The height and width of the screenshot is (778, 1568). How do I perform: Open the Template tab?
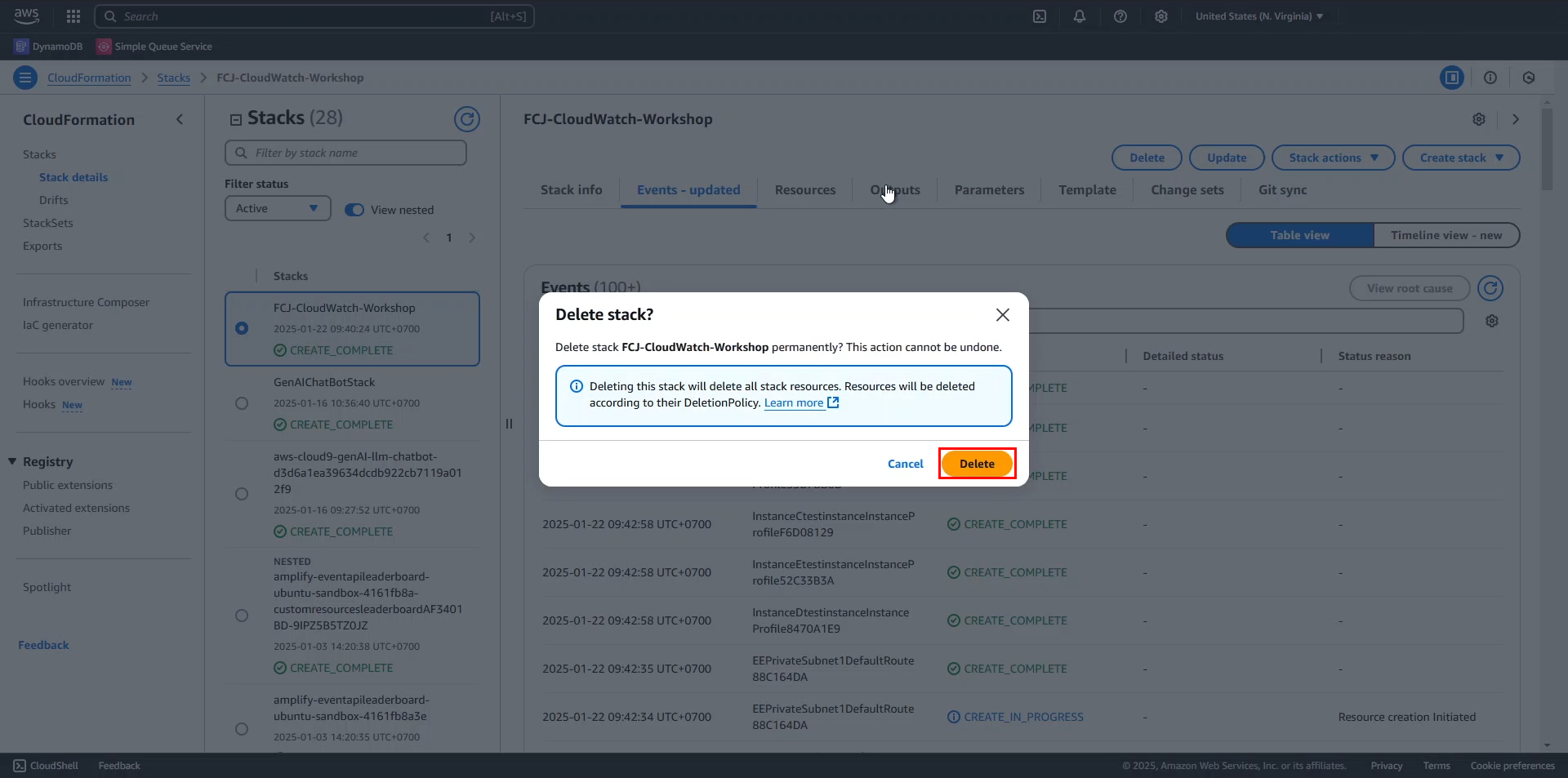coord(1087,189)
